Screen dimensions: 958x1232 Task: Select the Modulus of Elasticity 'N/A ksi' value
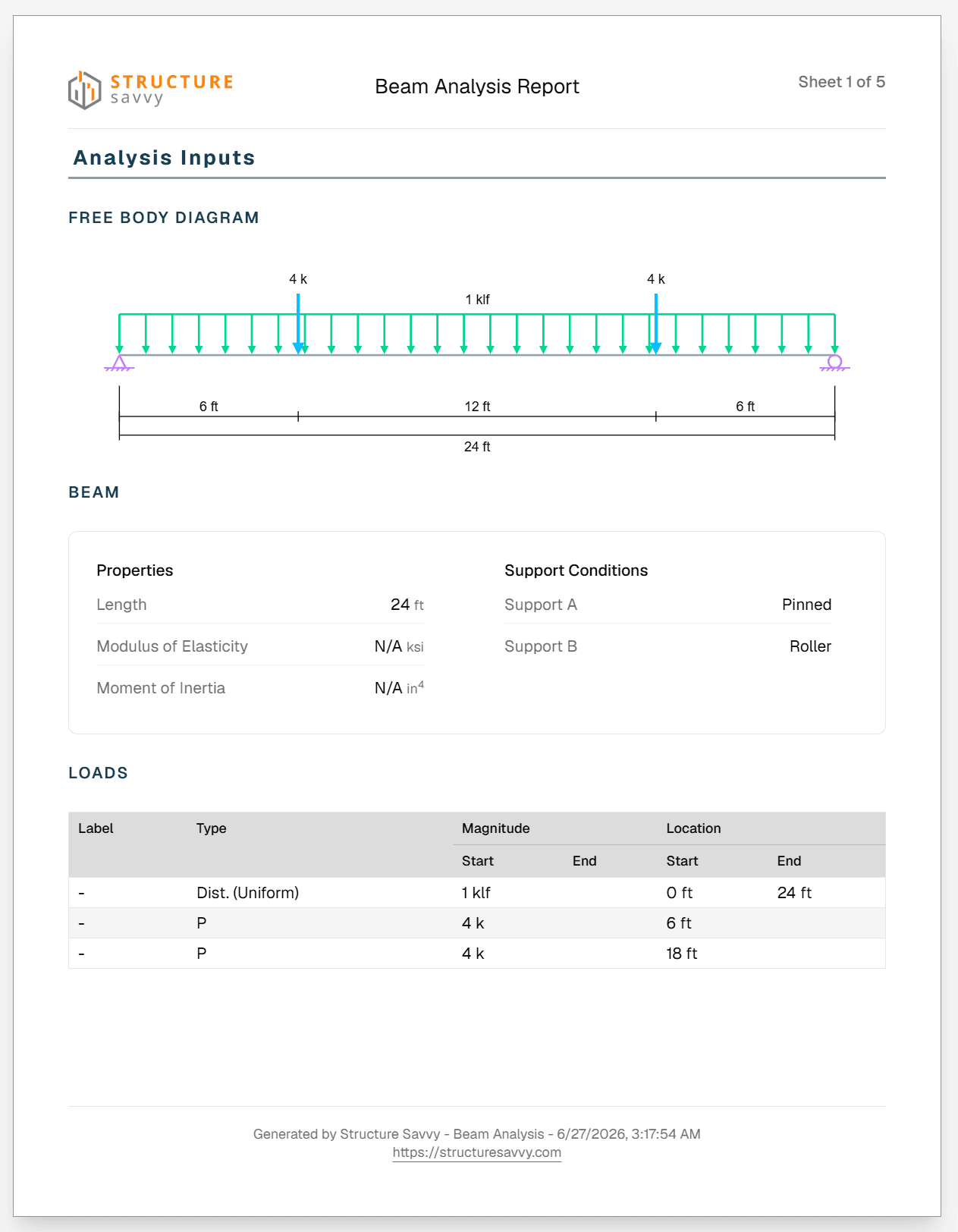pos(399,646)
